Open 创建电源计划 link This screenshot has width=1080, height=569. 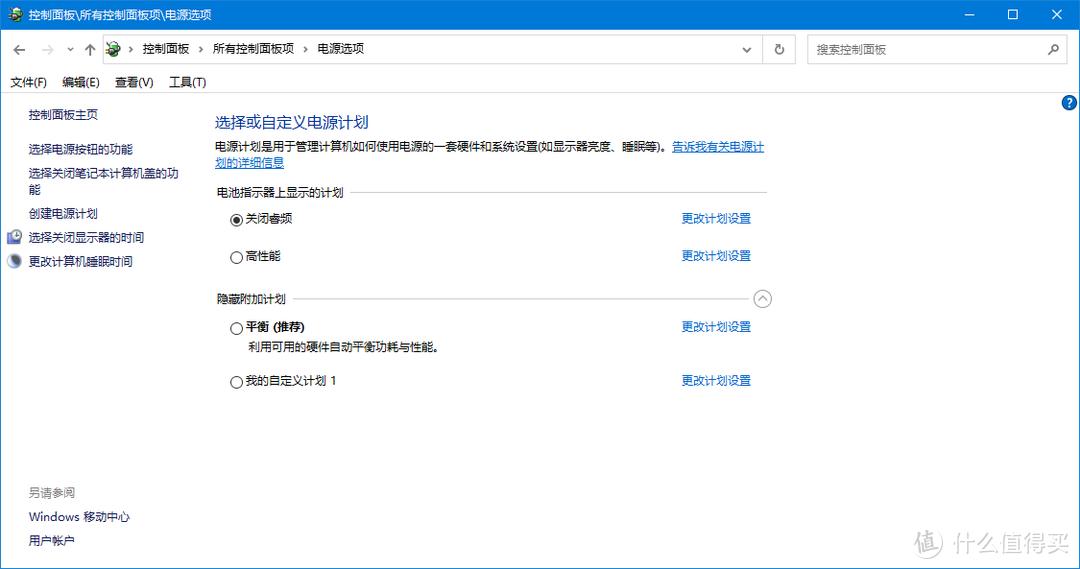[x=63, y=214]
